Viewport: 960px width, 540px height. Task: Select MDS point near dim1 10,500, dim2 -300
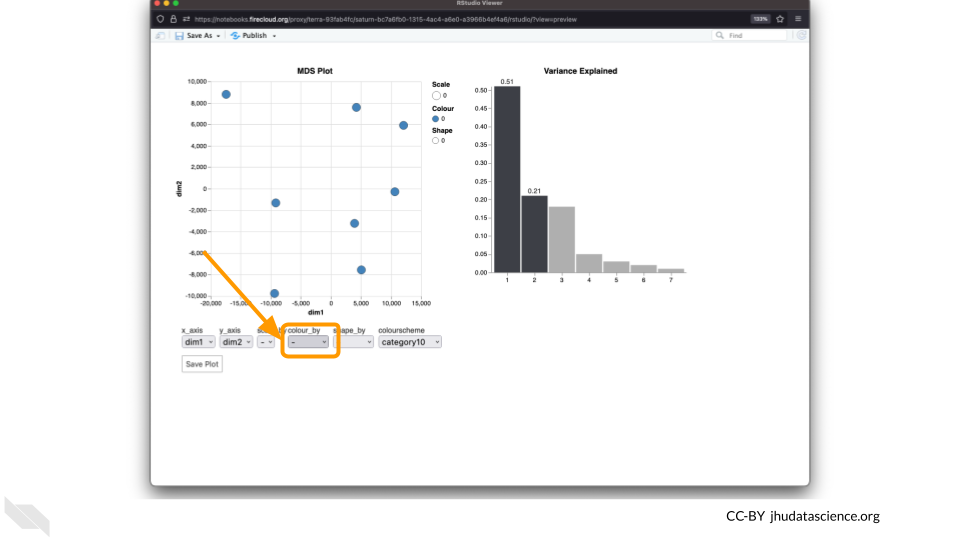395,192
